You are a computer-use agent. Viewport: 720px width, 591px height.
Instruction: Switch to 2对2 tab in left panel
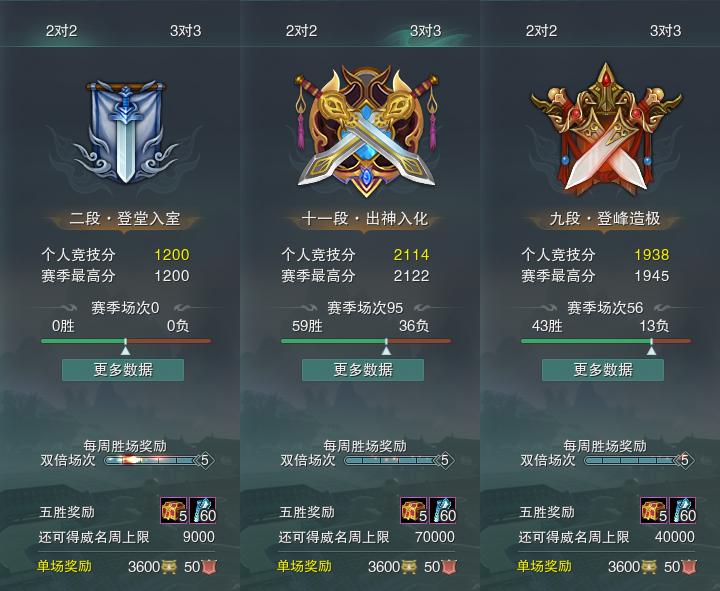tap(62, 31)
